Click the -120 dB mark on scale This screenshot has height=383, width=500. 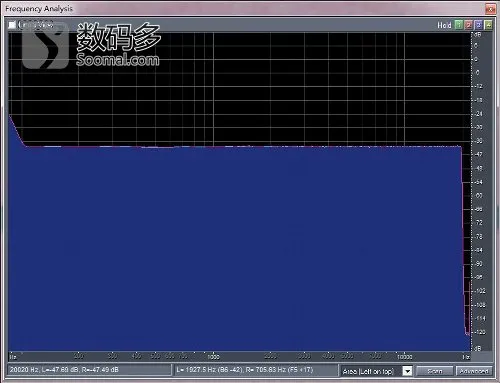click(479, 332)
